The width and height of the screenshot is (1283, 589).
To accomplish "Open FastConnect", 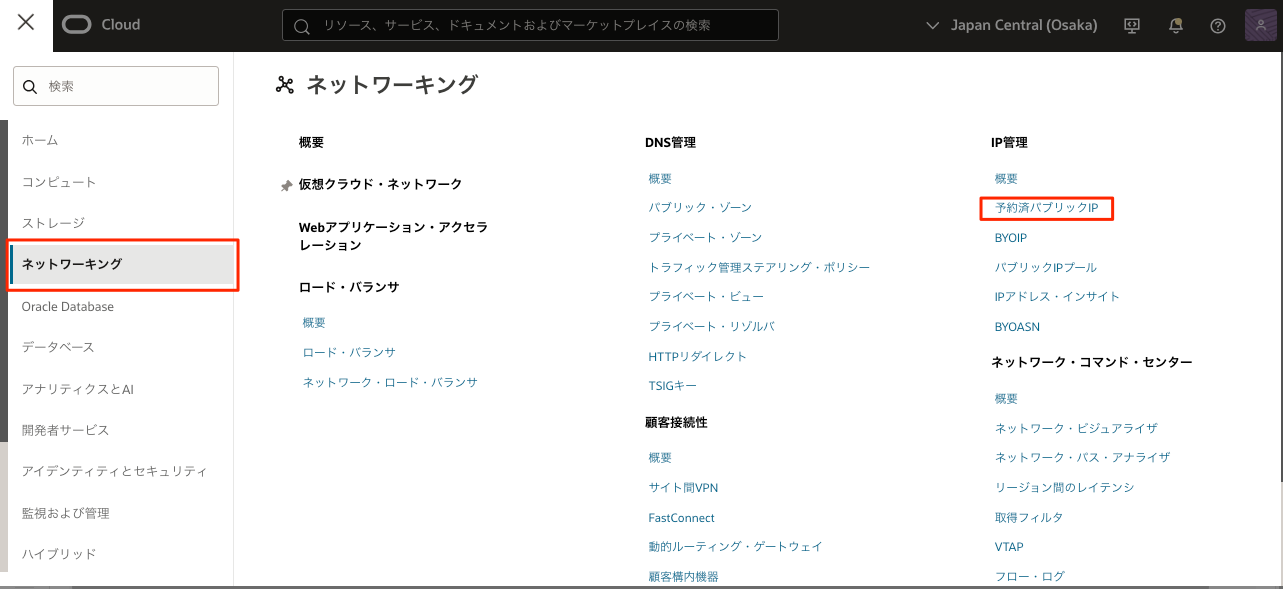I will click(x=682, y=518).
